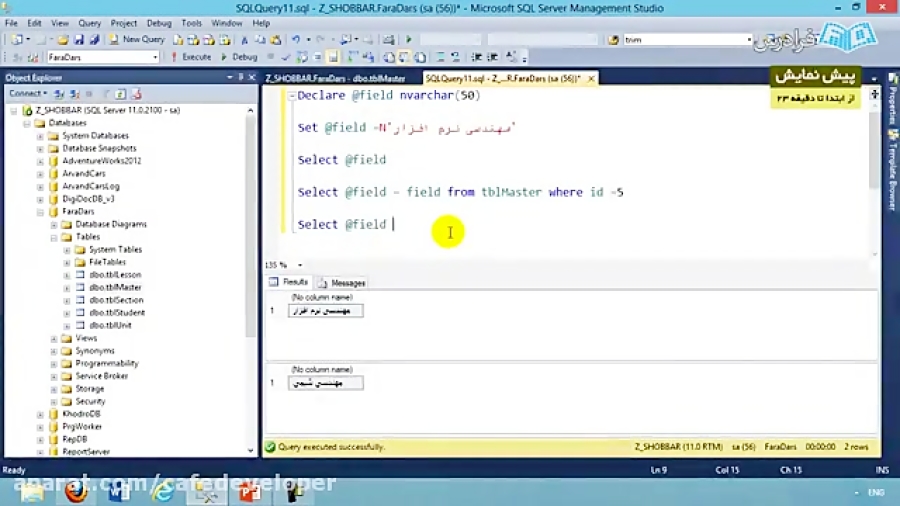Open the Project menu

[x=123, y=23]
